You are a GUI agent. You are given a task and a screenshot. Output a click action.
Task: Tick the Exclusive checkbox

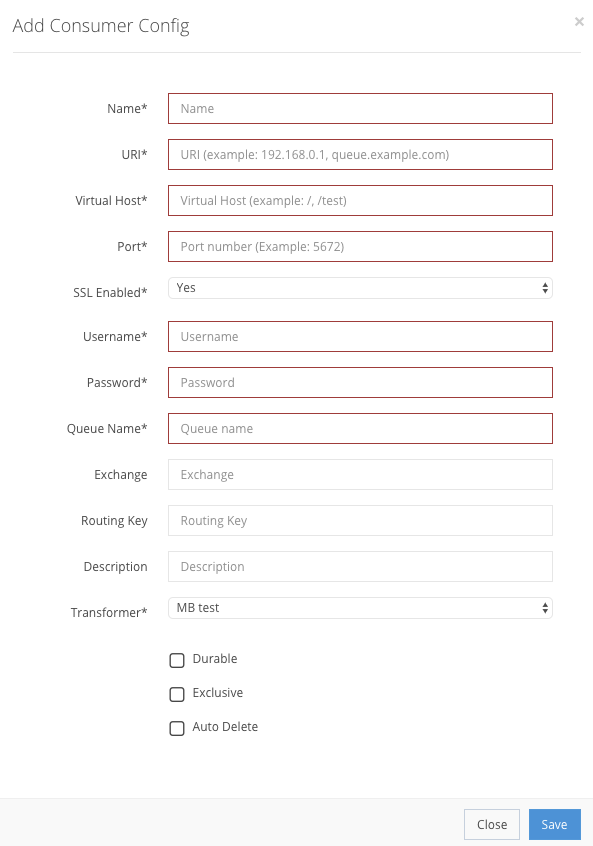pyautogui.click(x=177, y=694)
